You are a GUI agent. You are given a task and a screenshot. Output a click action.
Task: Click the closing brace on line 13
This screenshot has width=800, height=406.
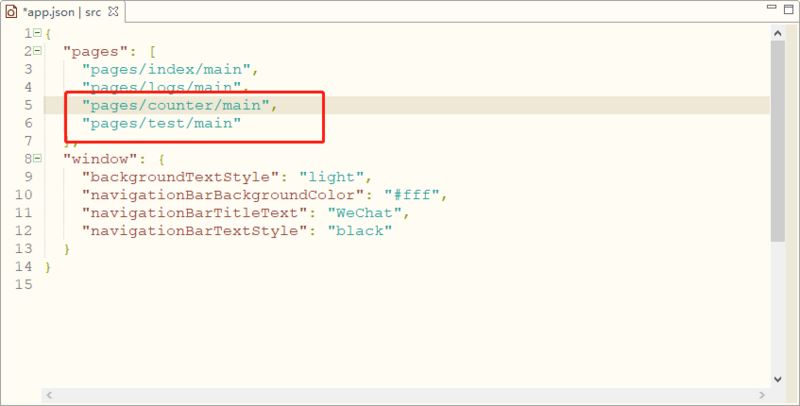click(x=67, y=249)
